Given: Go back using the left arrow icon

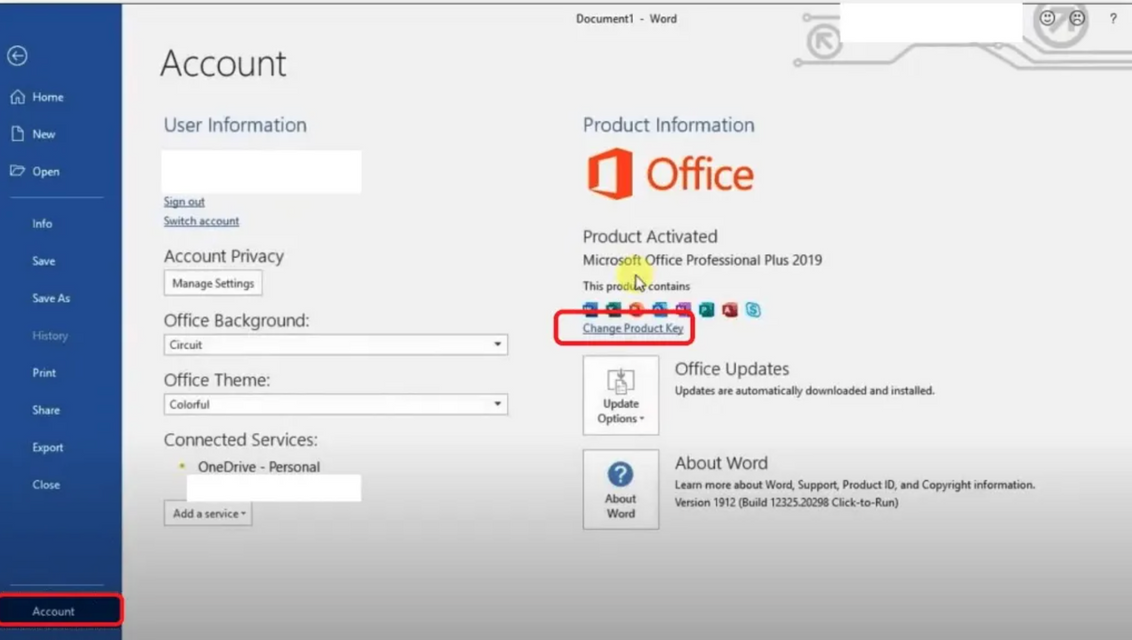Looking at the screenshot, I should click(x=17, y=56).
